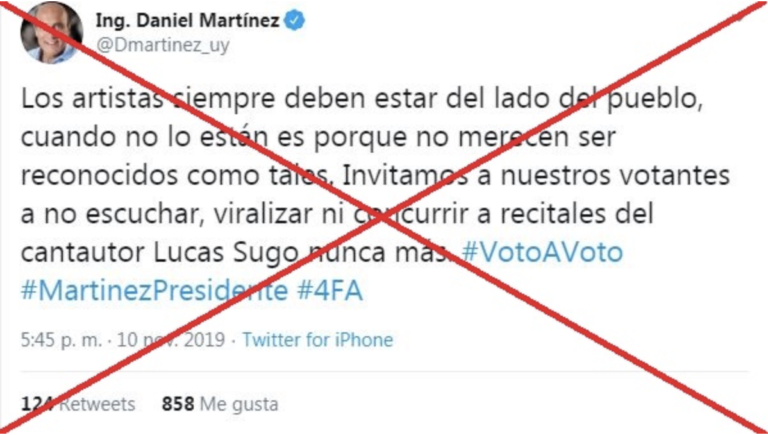Screen dimensions: 768x435
Task: Open the #4FA hashtag
Action: coord(330,290)
